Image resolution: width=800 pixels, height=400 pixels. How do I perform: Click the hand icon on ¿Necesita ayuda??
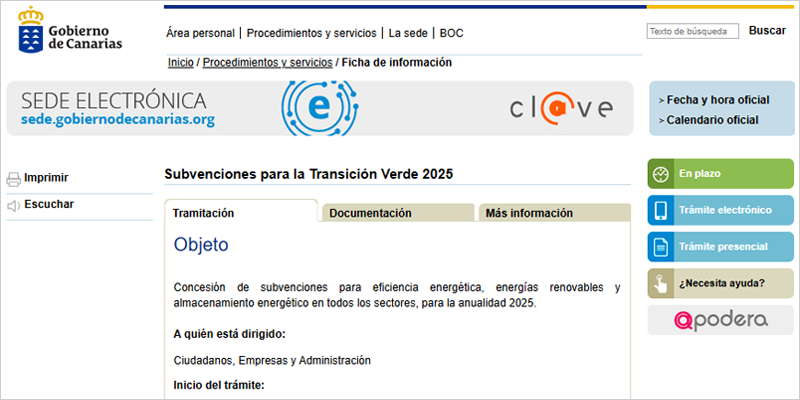[661, 282]
